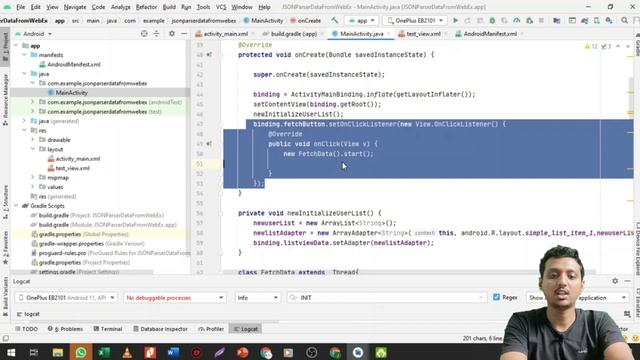Open Excel from the taskbar
This screenshot has height=360, width=640.
click(104, 352)
